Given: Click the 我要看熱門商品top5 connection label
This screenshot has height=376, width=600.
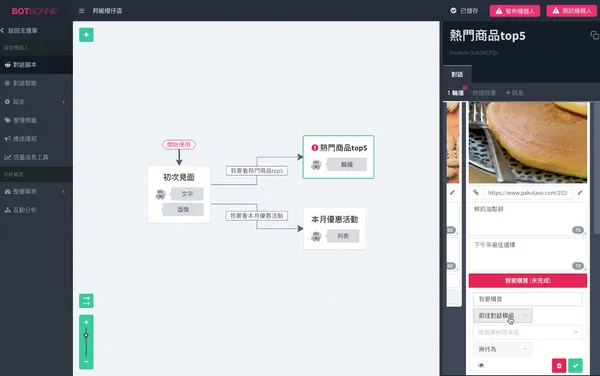Looking at the screenshot, I should click(257, 171).
